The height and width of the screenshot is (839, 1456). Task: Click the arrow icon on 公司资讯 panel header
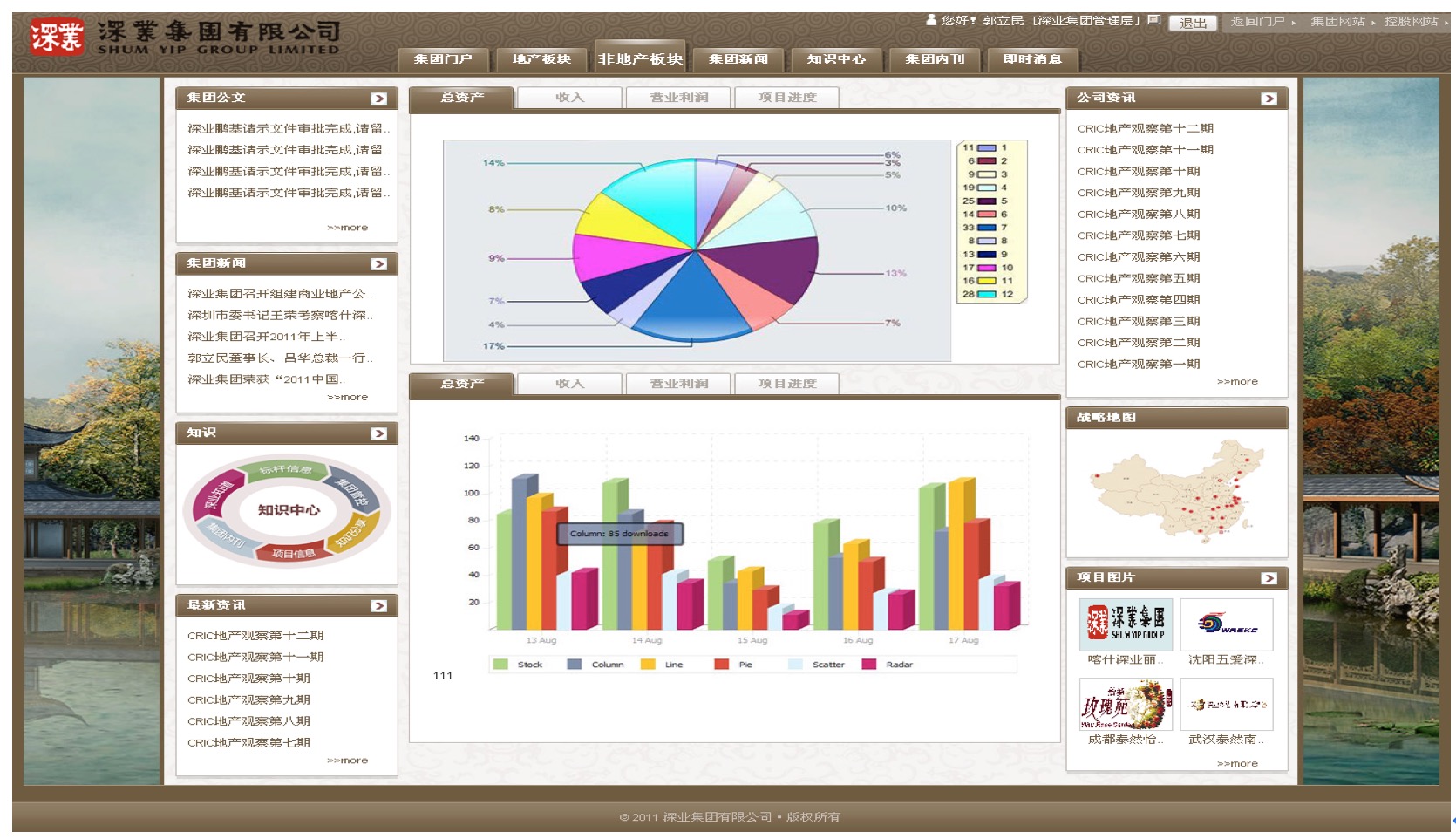tap(1269, 99)
